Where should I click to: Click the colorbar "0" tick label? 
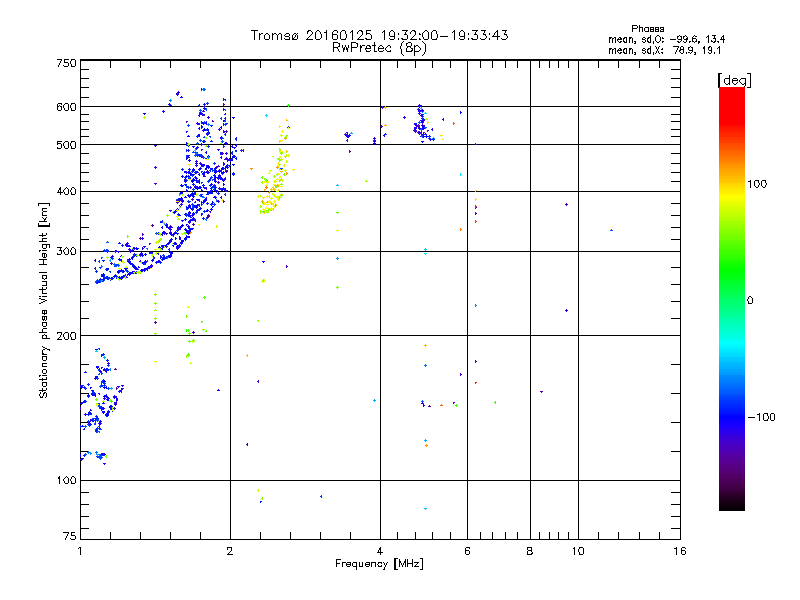click(749, 300)
